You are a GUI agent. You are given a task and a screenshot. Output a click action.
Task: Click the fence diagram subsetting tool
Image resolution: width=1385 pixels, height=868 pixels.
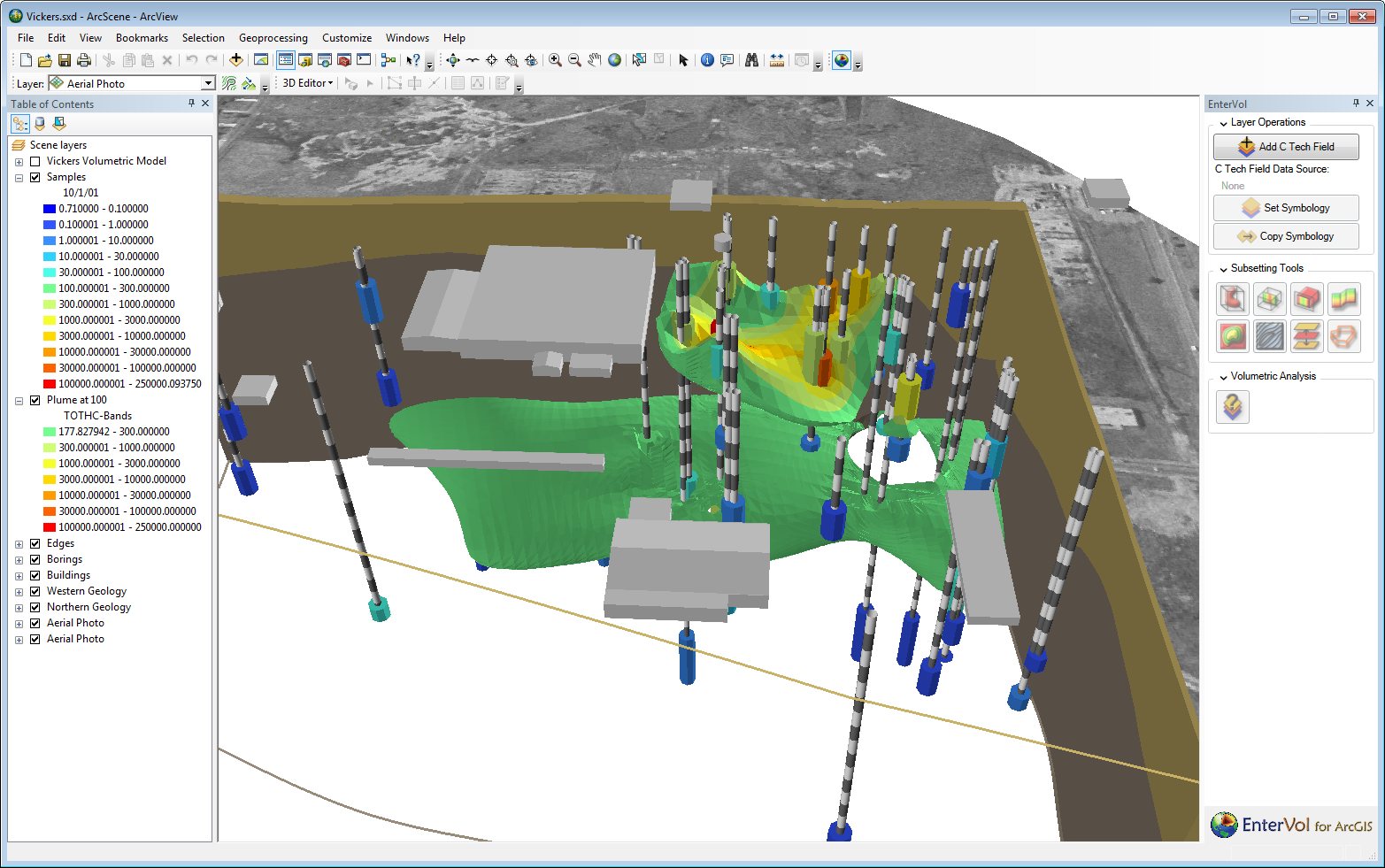click(1344, 299)
